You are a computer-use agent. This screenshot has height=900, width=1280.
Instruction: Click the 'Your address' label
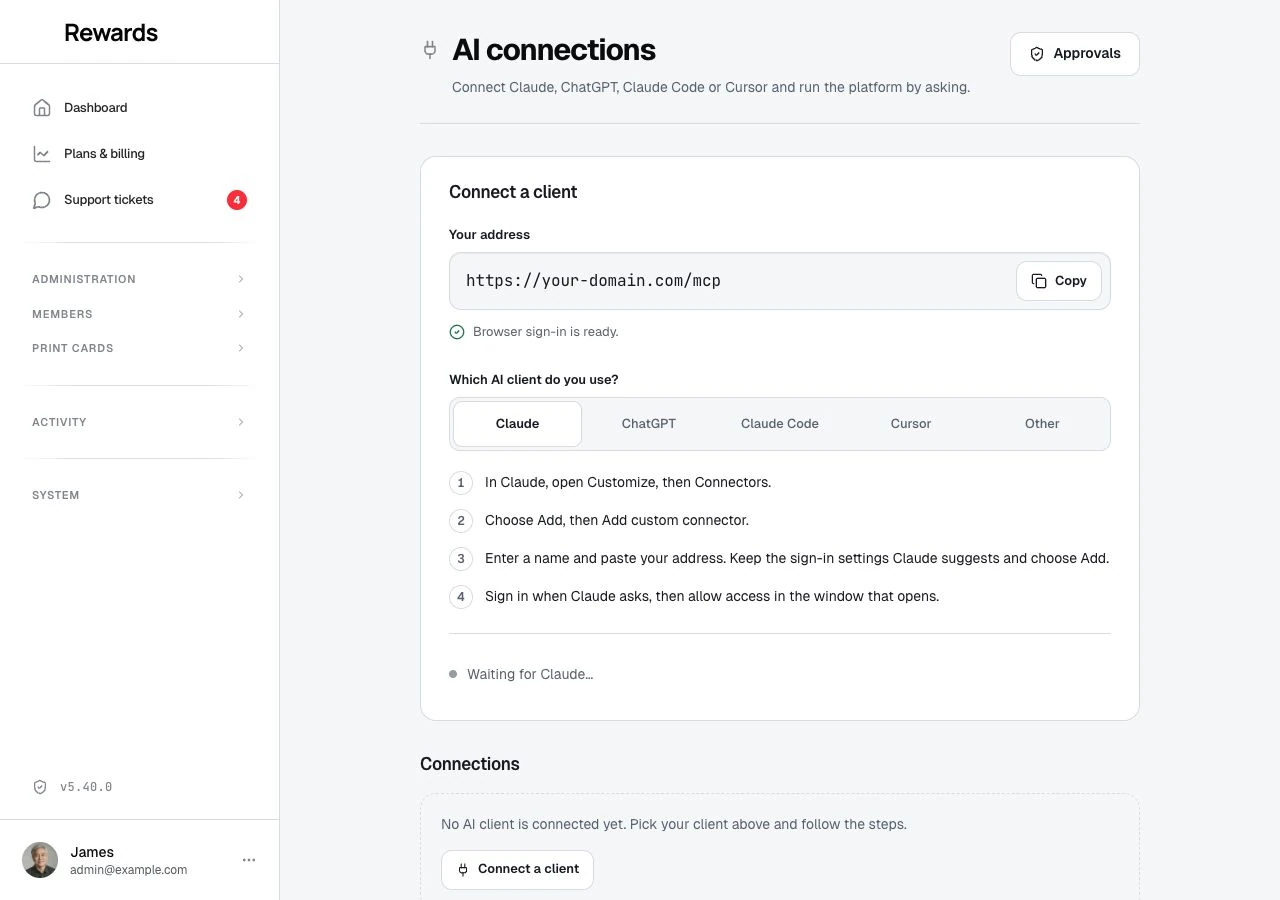click(x=490, y=235)
